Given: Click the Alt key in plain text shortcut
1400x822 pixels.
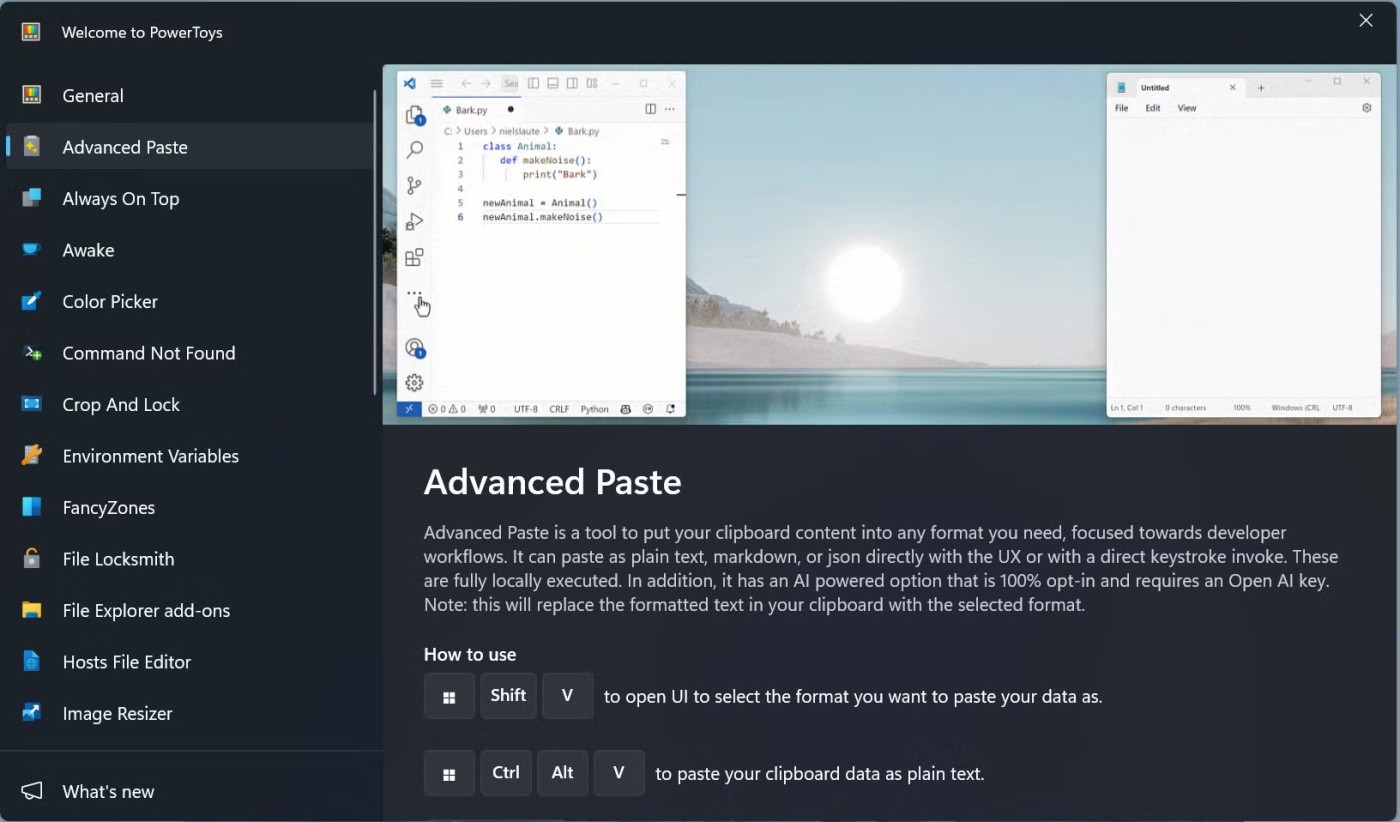Looking at the screenshot, I should coord(562,773).
